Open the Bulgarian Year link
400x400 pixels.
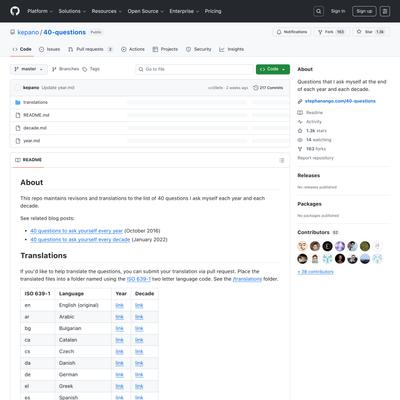pyautogui.click(x=119, y=328)
